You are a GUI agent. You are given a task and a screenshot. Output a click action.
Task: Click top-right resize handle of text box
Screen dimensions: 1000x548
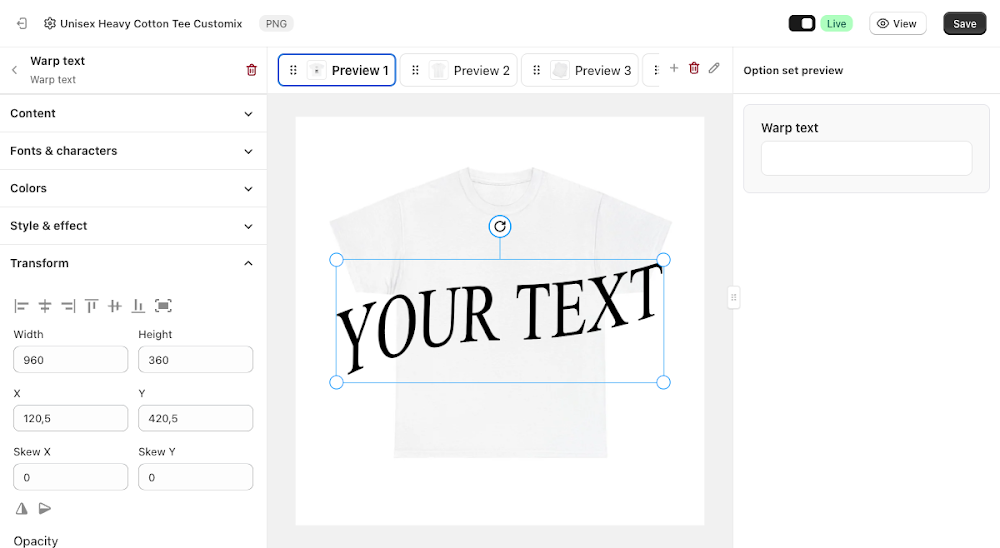[x=663, y=260]
